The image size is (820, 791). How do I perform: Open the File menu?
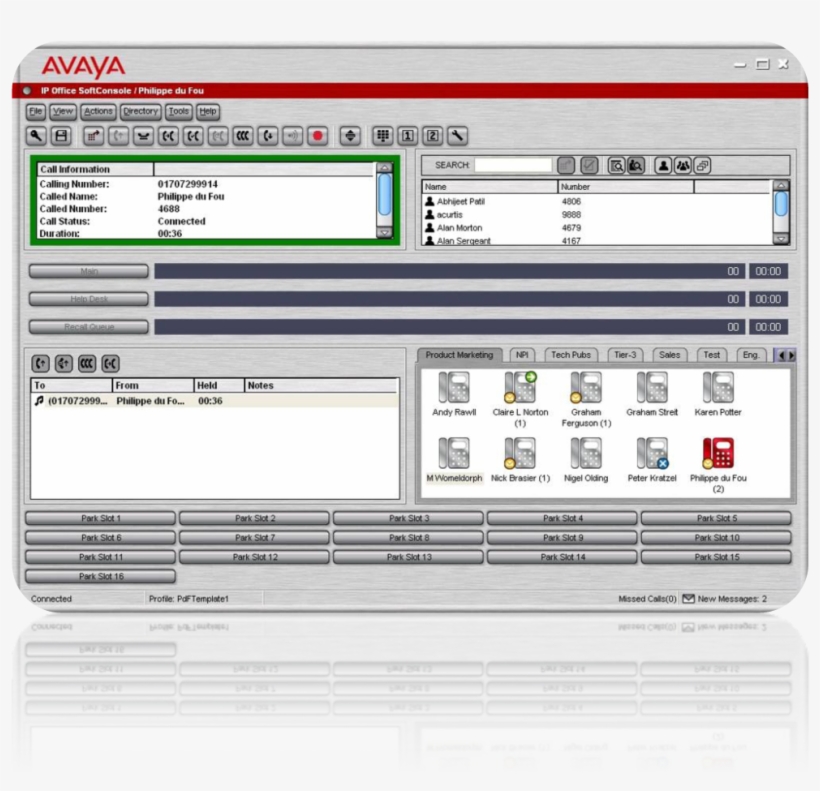coord(37,112)
